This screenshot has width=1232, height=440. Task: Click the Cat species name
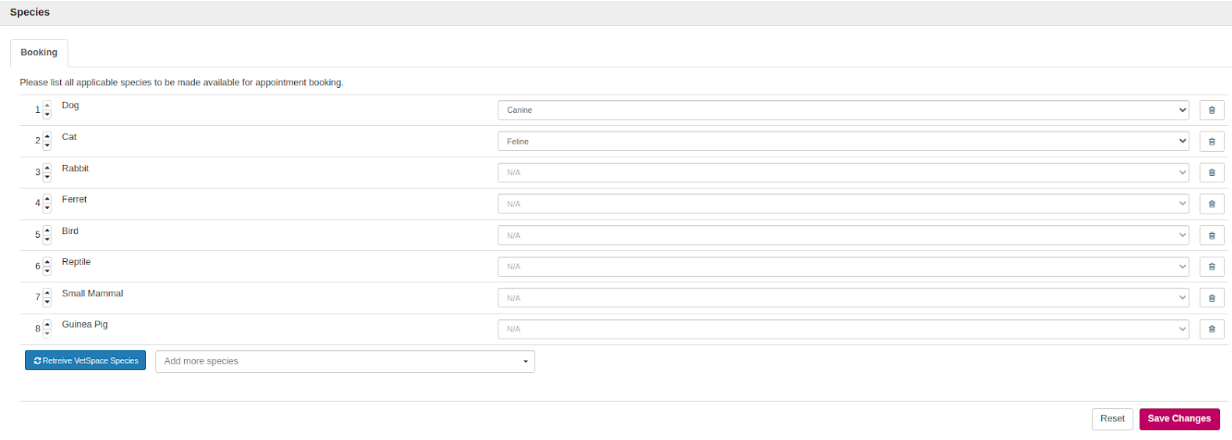tap(69, 137)
